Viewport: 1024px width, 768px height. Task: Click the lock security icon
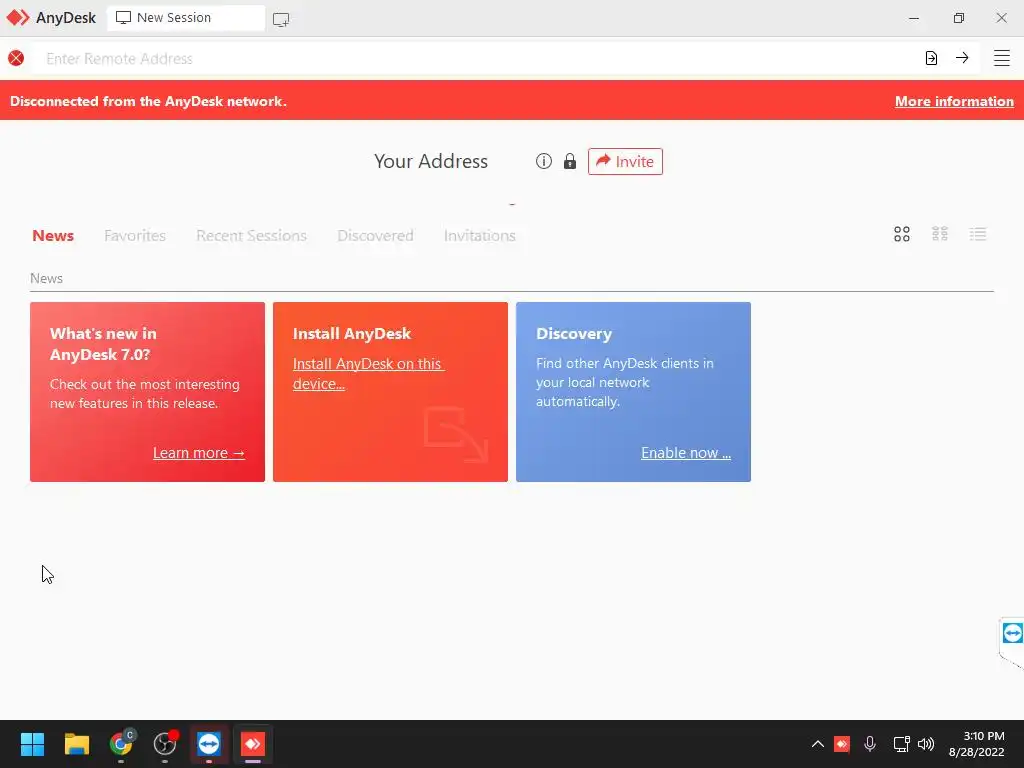coord(570,161)
